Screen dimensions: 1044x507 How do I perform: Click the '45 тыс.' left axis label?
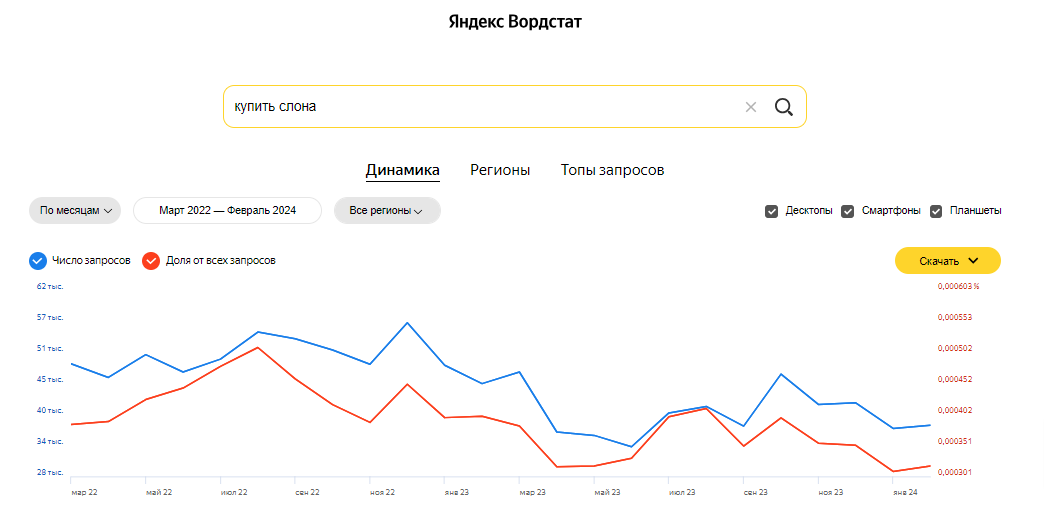50,379
